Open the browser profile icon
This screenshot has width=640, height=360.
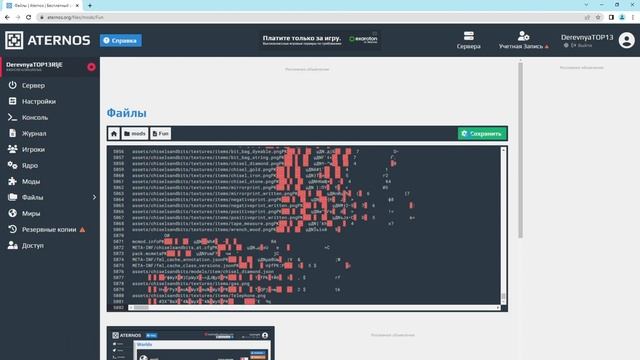pyautogui.click(x=622, y=17)
